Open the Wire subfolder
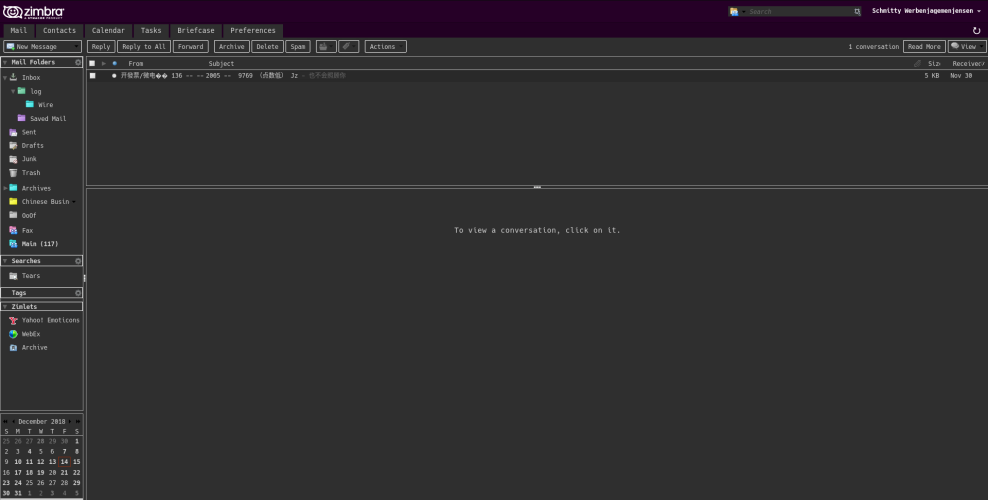Viewport: 988px width, 500px height. click(x=45, y=105)
